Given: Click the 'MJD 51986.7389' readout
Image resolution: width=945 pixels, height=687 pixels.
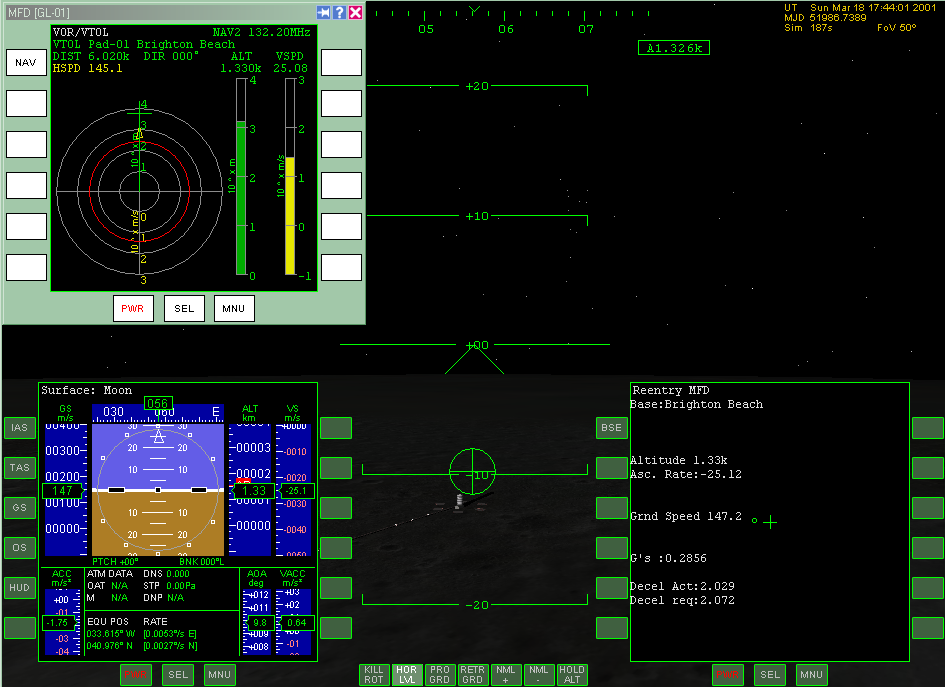Looking at the screenshot, I should point(825,18).
